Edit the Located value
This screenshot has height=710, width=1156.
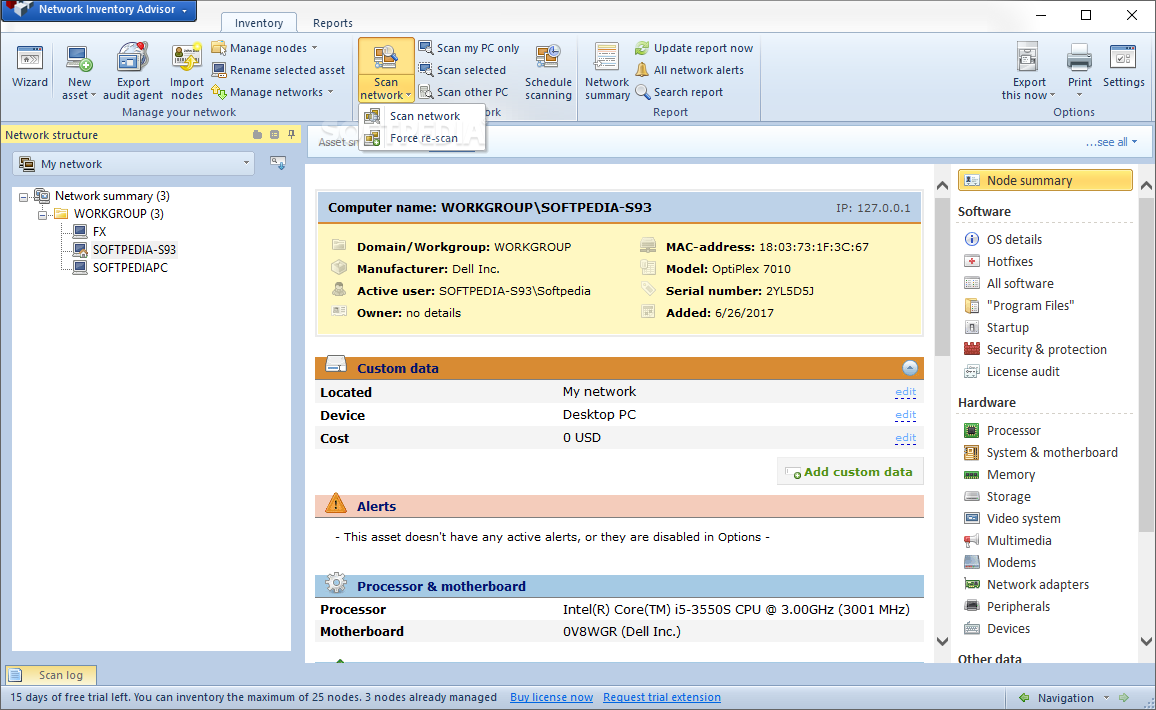(905, 392)
